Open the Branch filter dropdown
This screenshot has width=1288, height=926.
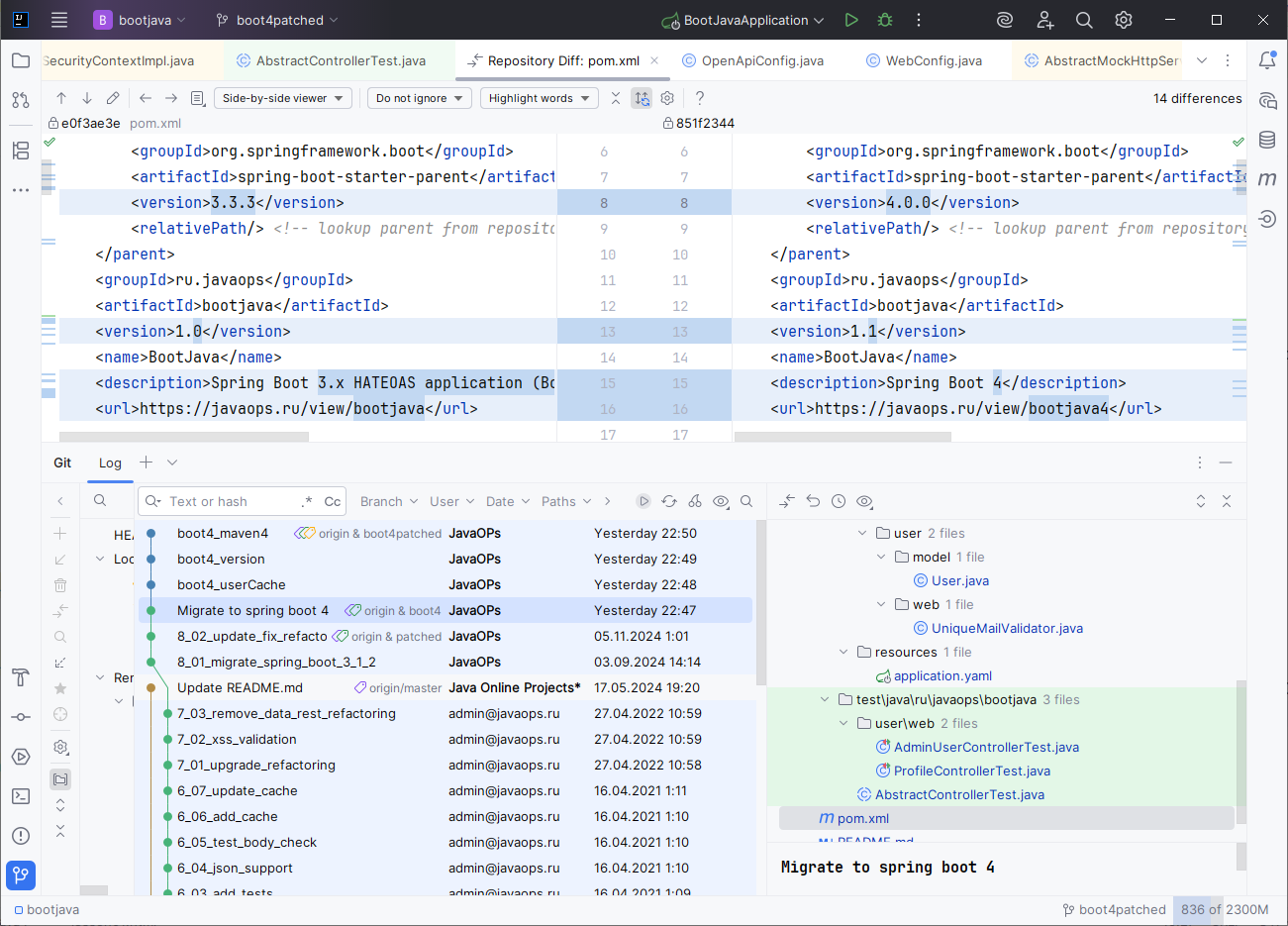[388, 502]
